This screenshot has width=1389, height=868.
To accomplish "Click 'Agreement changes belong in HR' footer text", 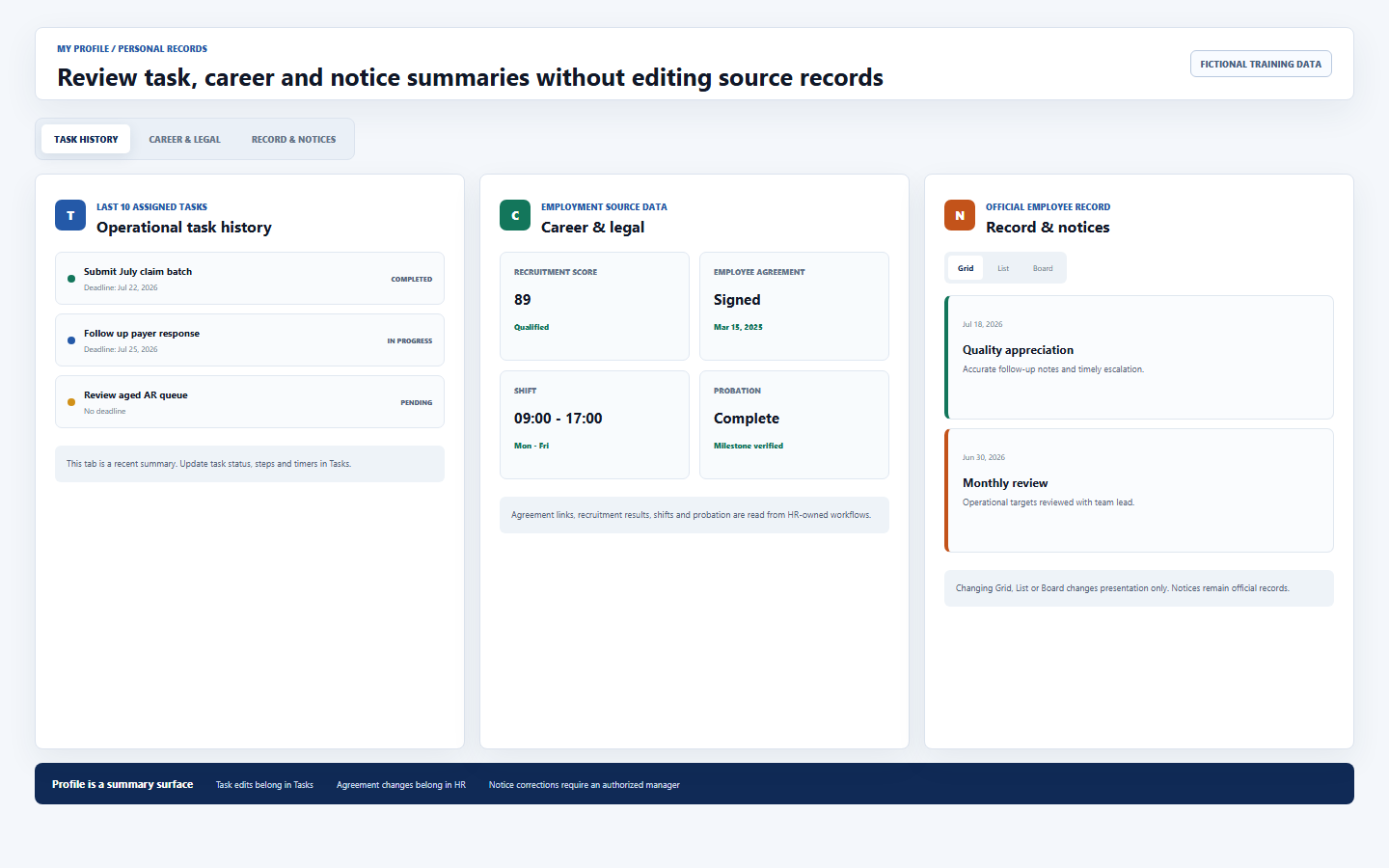I will [x=401, y=785].
